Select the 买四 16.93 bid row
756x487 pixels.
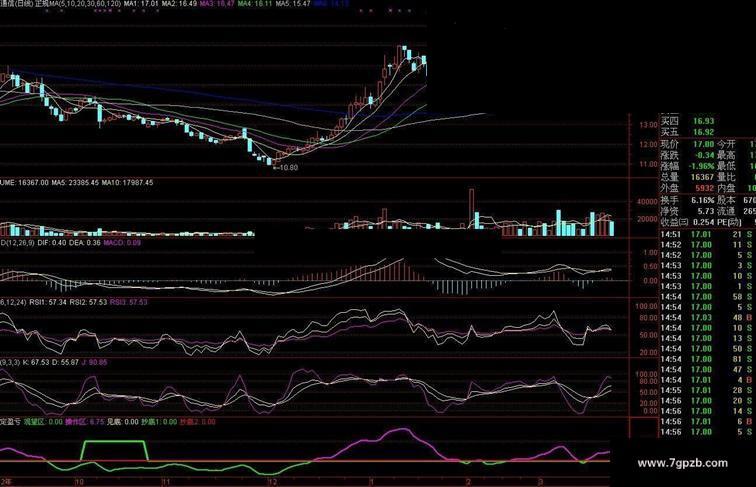point(687,121)
